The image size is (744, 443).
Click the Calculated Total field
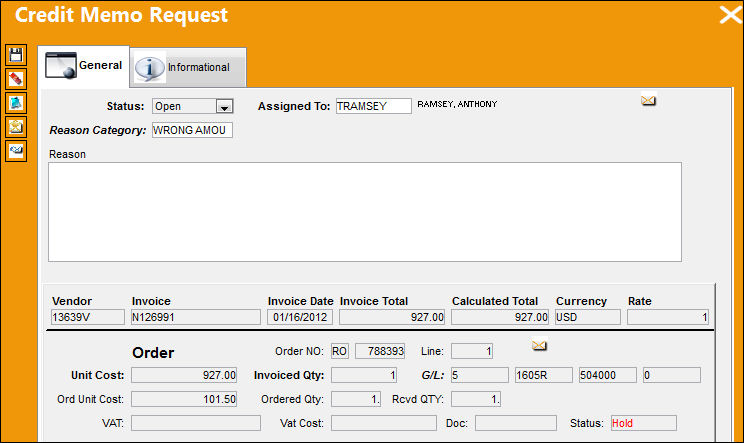coord(500,317)
